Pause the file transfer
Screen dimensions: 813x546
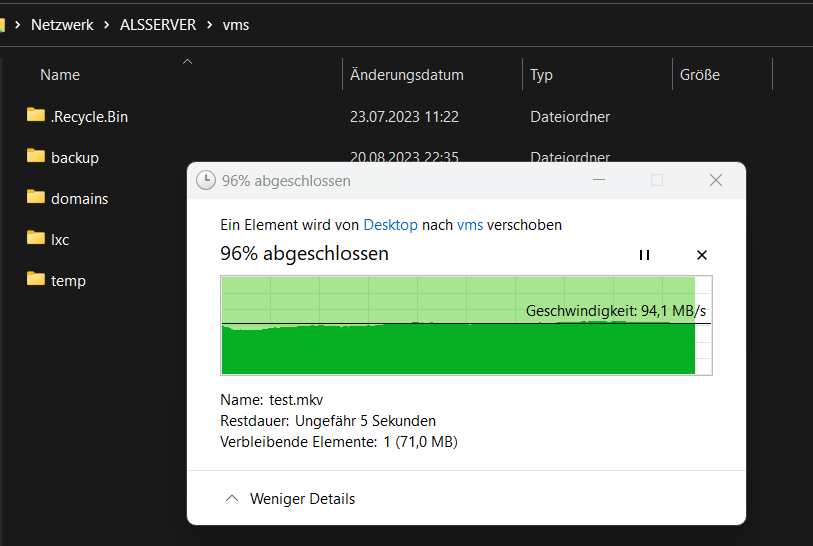point(644,255)
